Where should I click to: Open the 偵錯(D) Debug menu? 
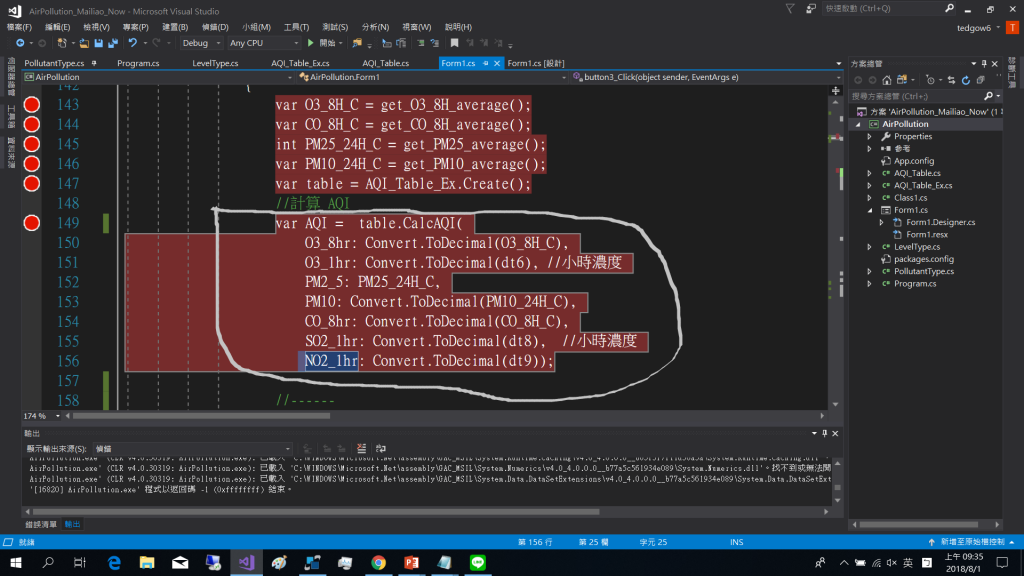pyautogui.click(x=215, y=27)
